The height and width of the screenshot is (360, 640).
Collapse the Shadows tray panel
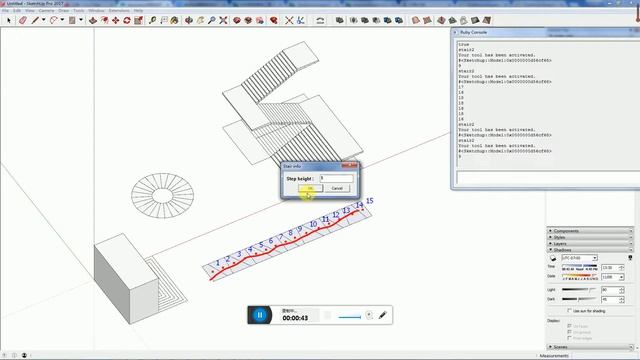(590, 249)
